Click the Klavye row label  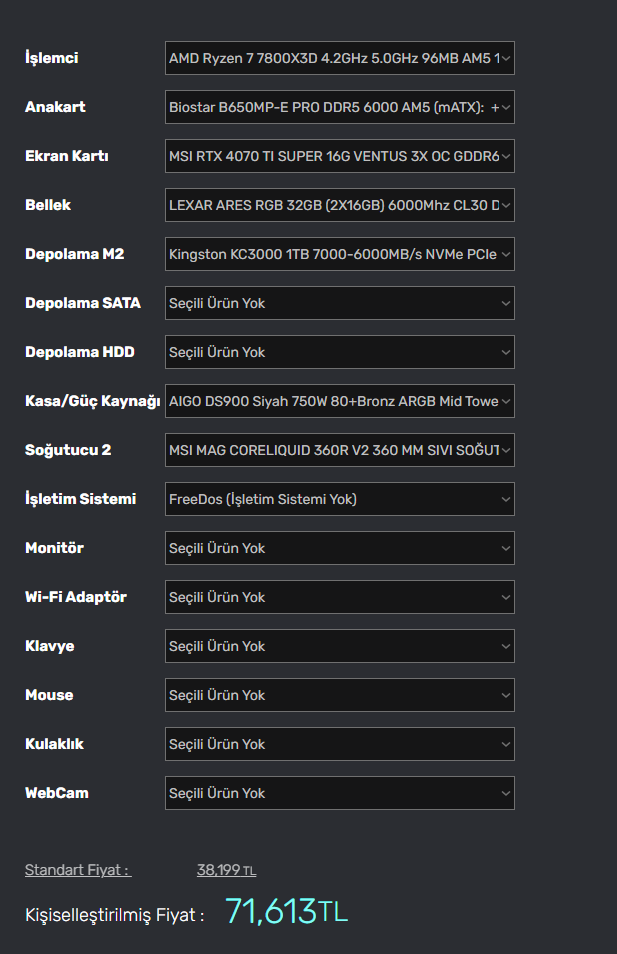(50, 646)
